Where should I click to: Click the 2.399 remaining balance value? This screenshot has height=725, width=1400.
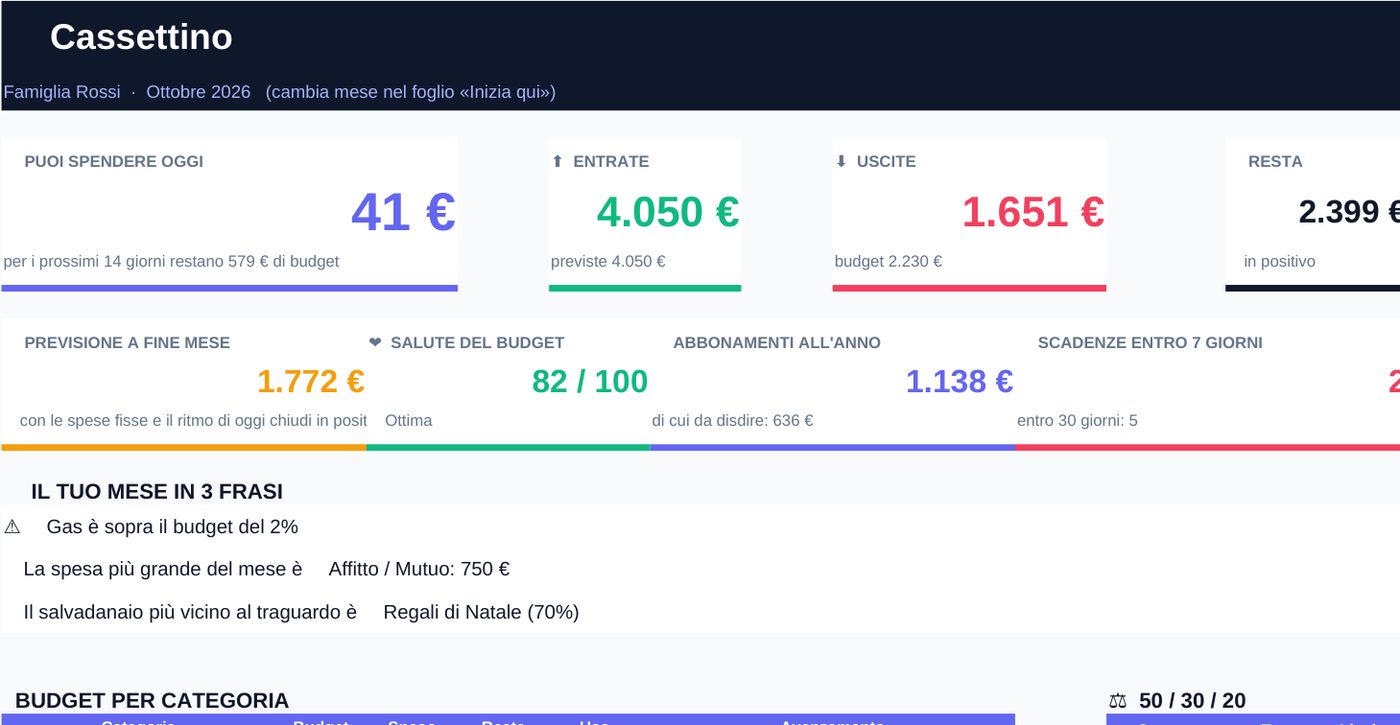[x=1349, y=212]
